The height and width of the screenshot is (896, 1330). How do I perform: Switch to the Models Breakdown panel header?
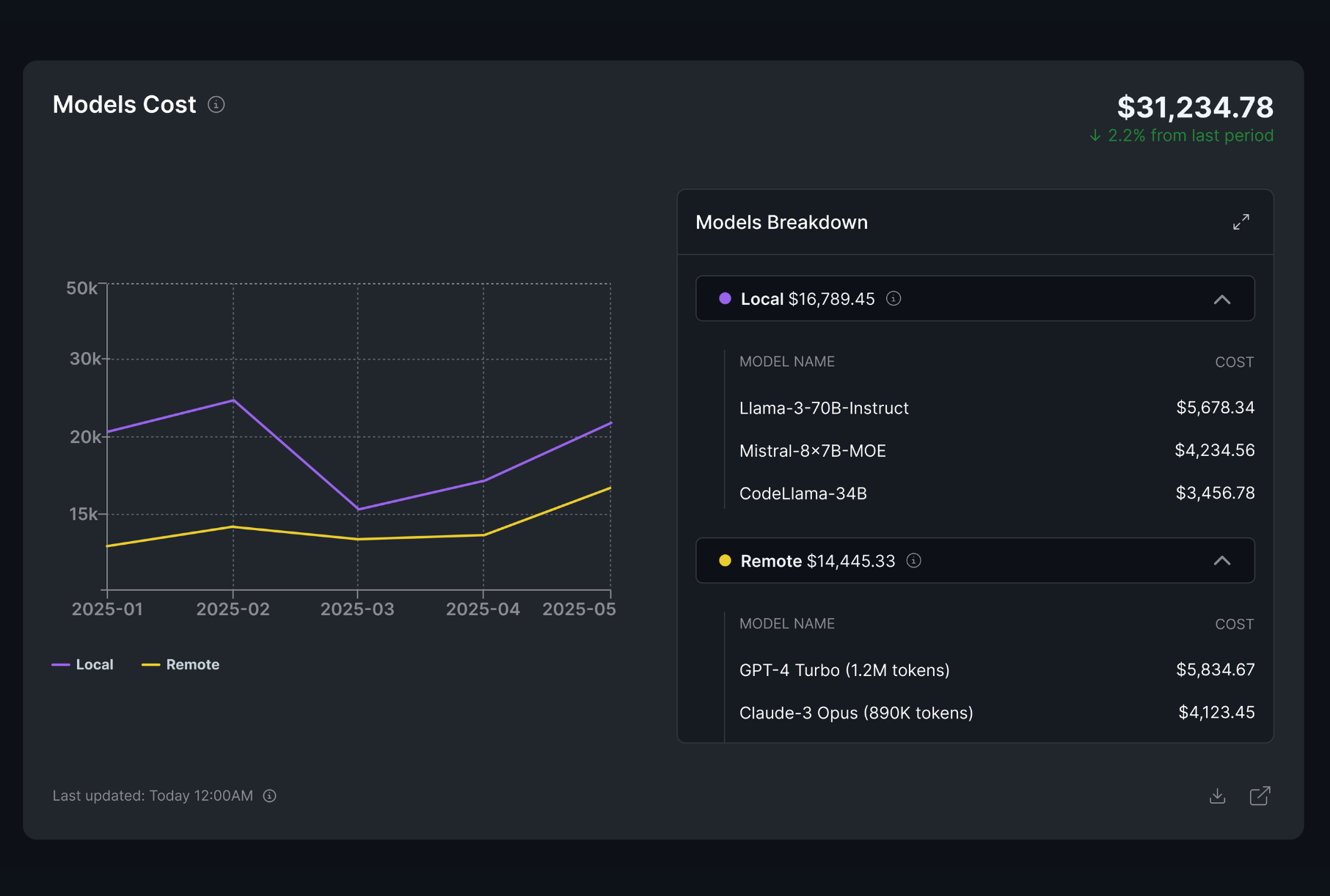(x=781, y=222)
